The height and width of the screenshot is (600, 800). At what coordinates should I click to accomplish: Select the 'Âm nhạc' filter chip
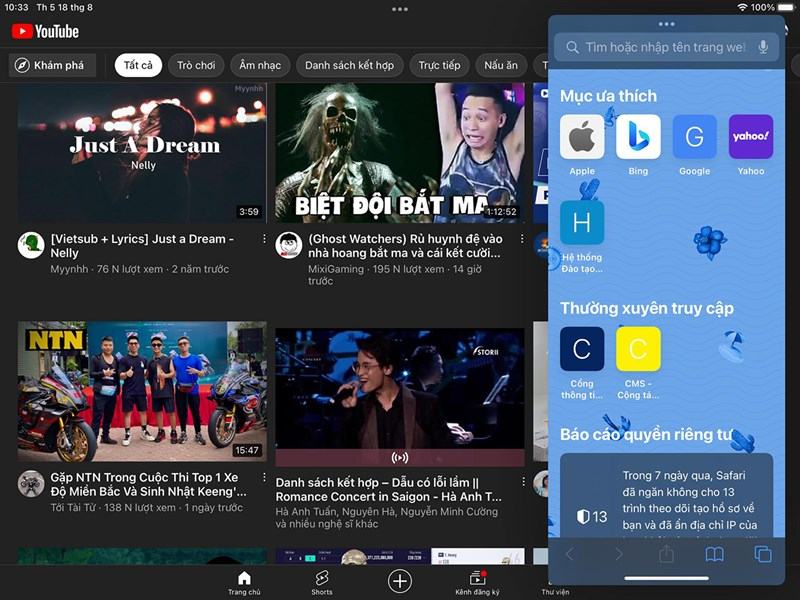point(260,66)
